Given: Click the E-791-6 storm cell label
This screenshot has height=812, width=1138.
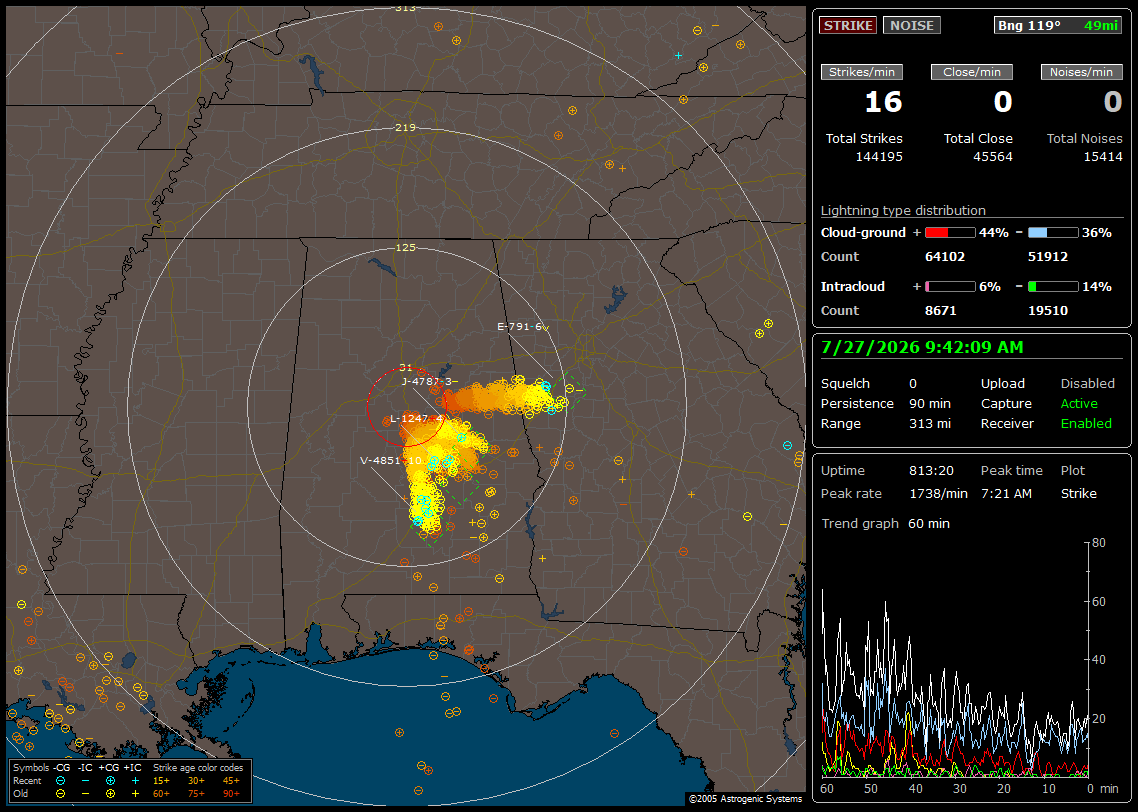Looking at the screenshot, I should pyautogui.click(x=520, y=327).
